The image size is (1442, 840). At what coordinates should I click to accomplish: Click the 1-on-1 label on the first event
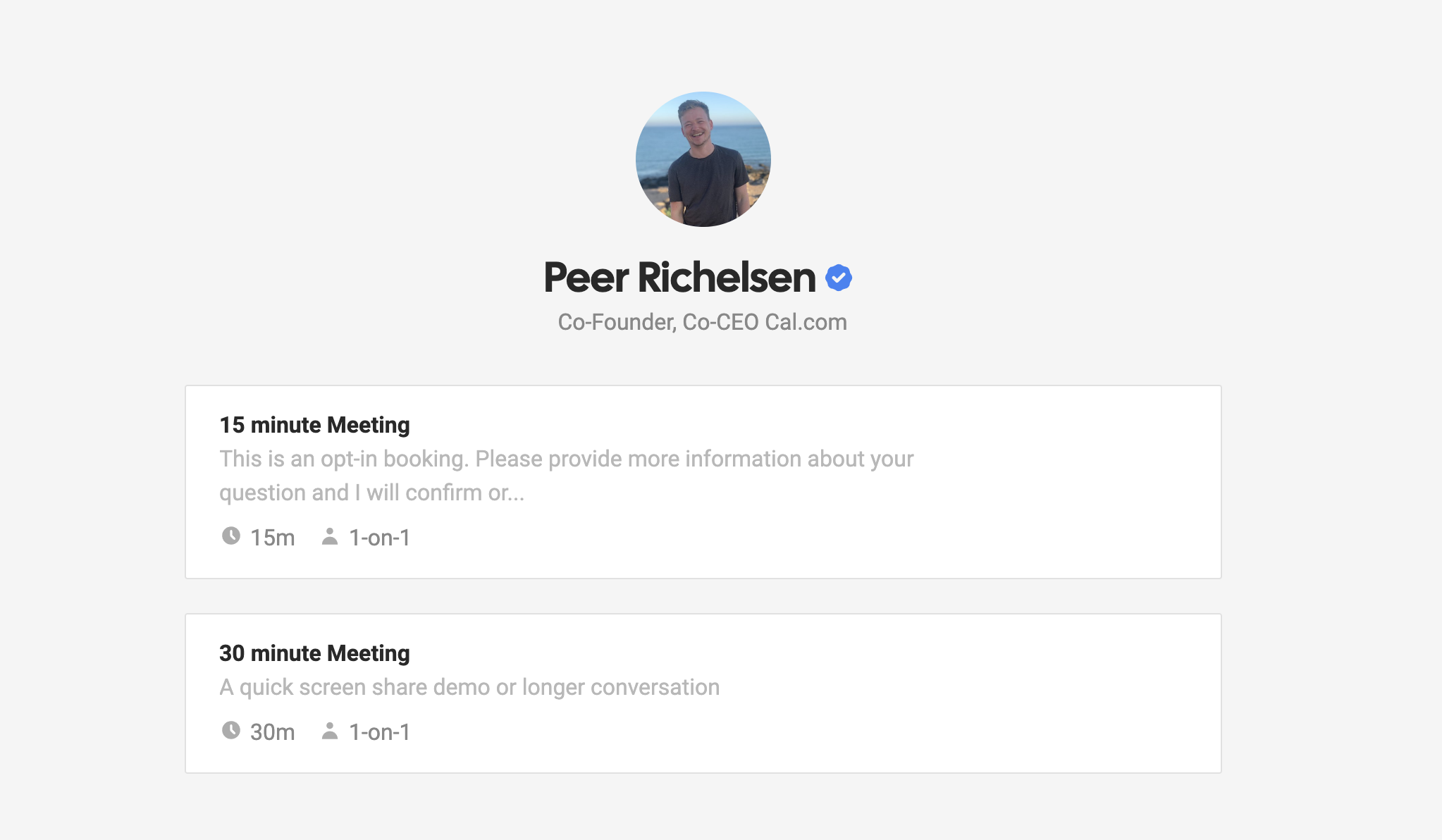(379, 537)
